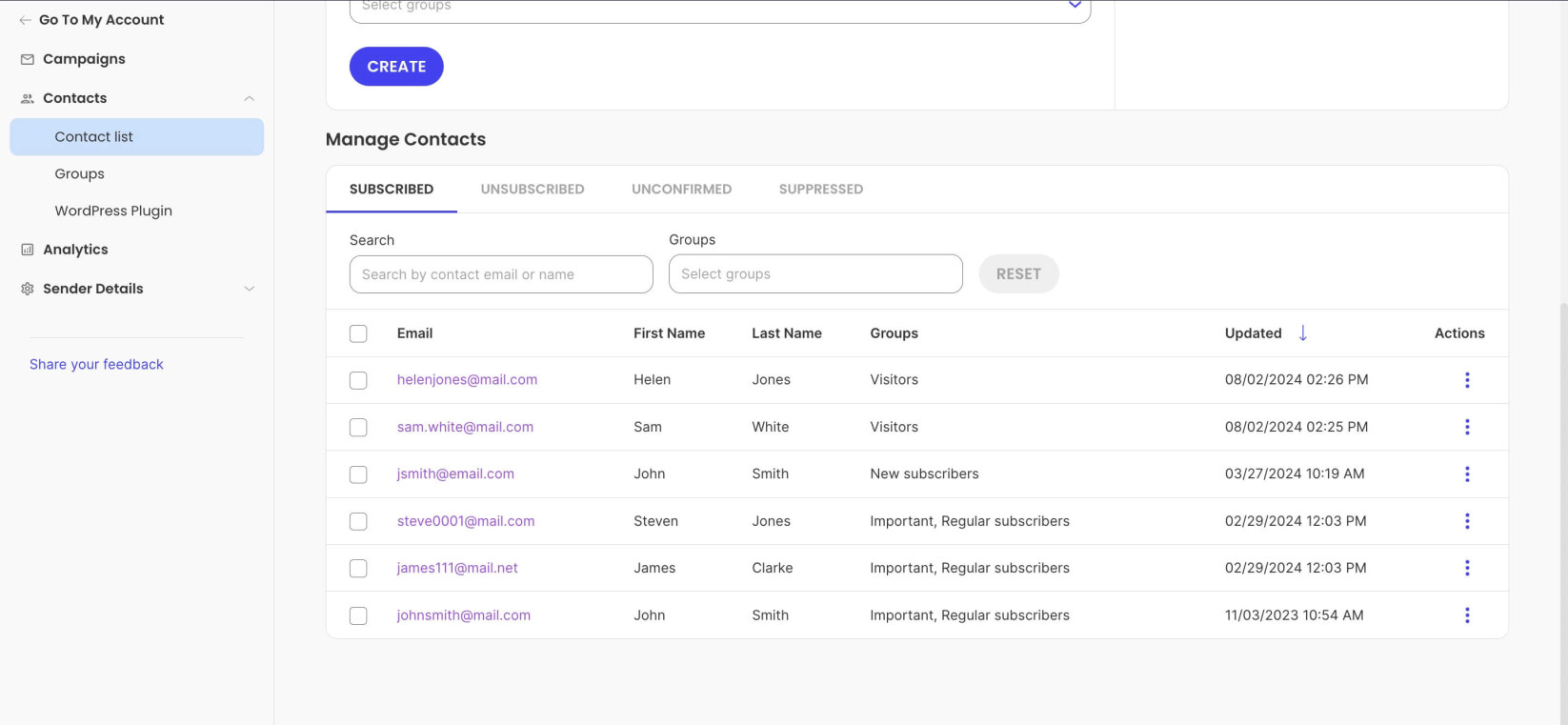This screenshot has height=725, width=1568.
Task: Click the Email column header
Action: (x=414, y=333)
